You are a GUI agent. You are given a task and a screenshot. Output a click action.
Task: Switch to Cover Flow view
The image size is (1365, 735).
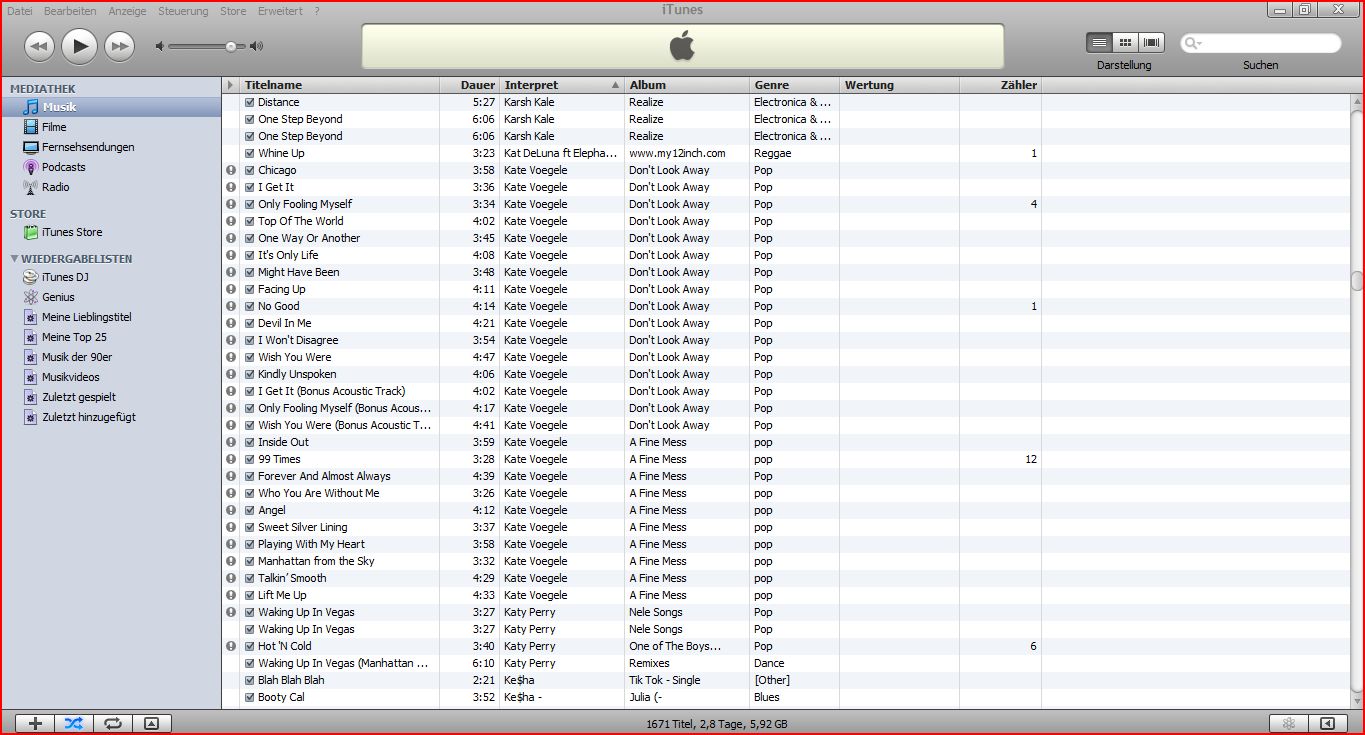1152,43
